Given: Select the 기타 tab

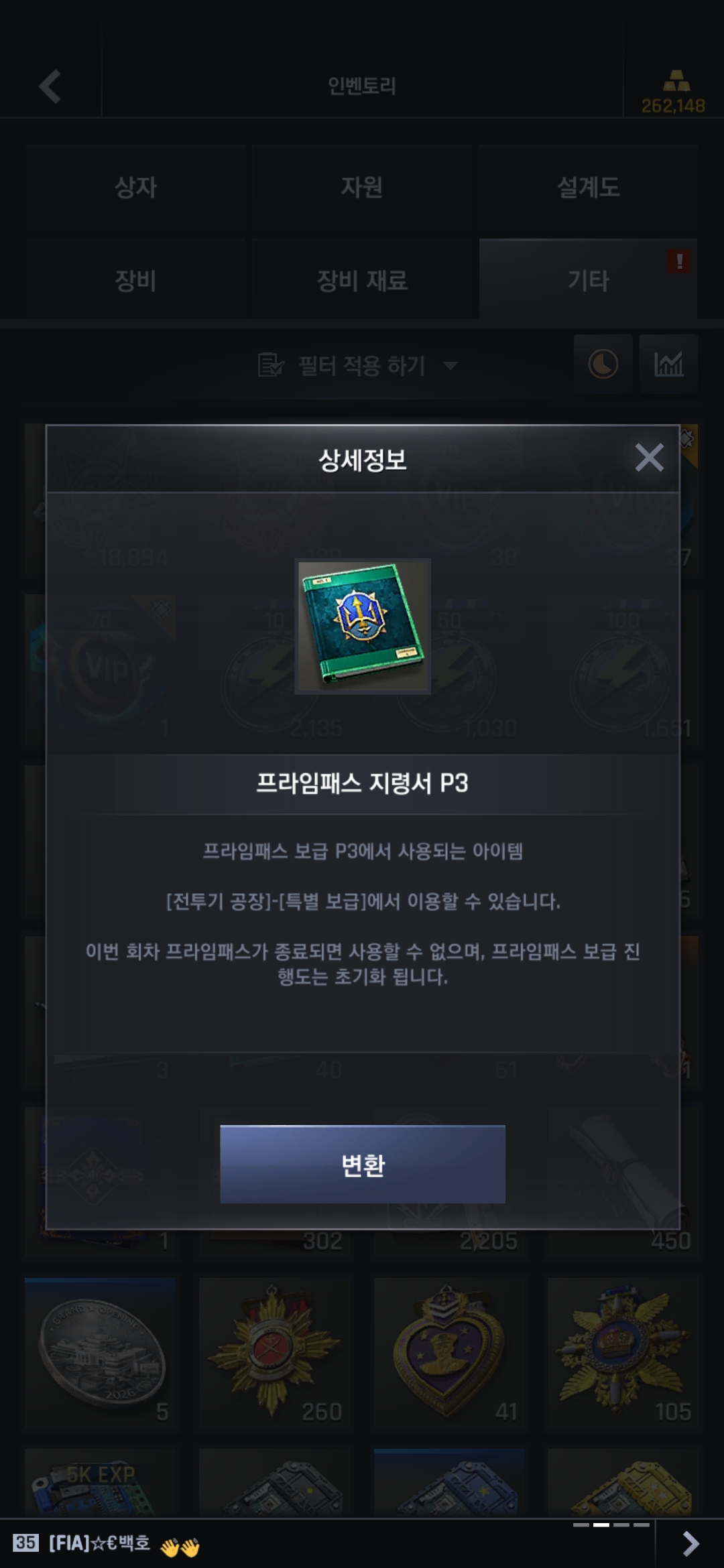Looking at the screenshot, I should (589, 279).
